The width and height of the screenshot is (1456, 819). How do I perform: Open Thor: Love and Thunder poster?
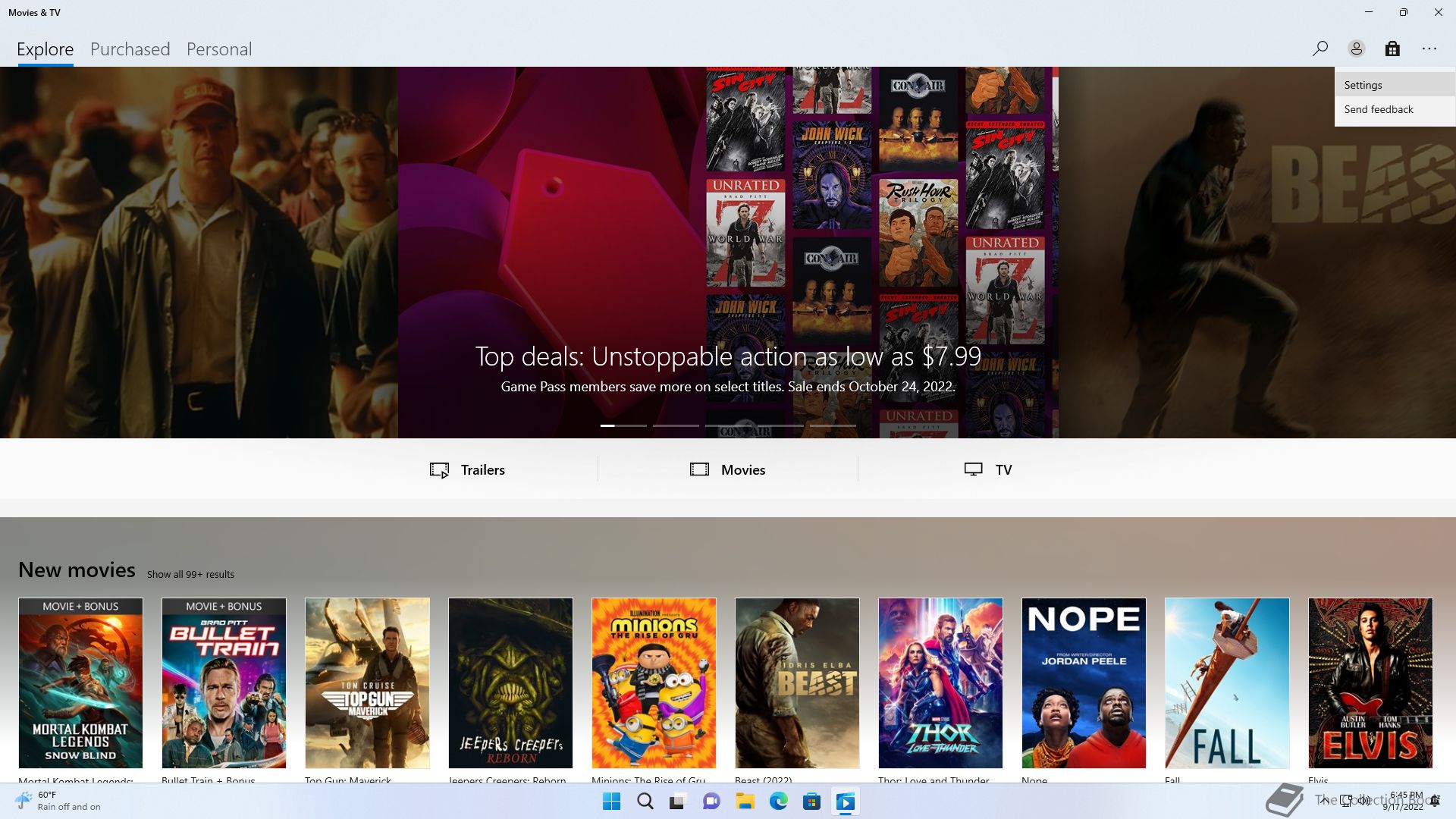point(940,682)
